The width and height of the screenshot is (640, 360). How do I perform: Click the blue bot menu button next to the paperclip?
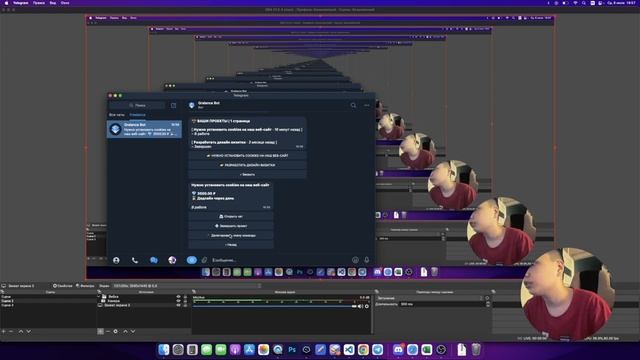click(x=191, y=260)
